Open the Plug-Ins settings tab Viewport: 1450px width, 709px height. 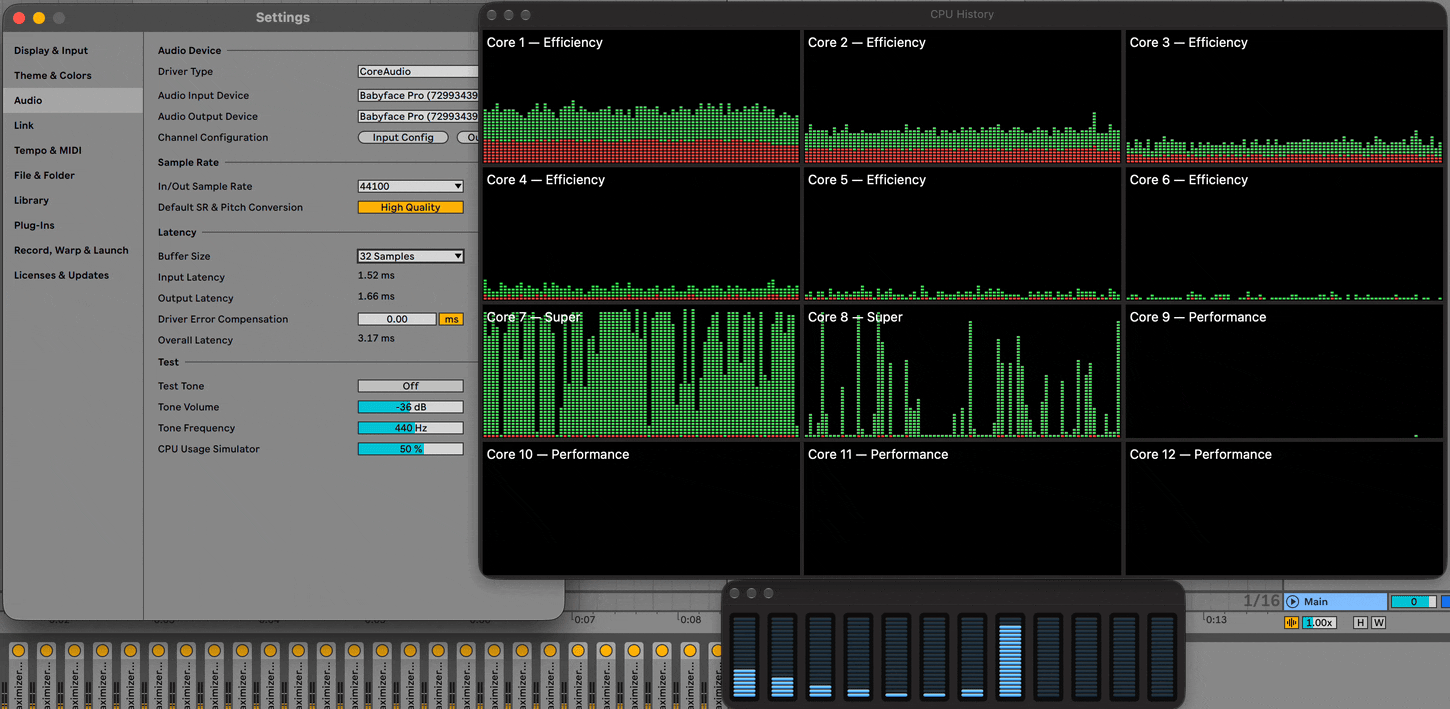pyautogui.click(x=72, y=225)
